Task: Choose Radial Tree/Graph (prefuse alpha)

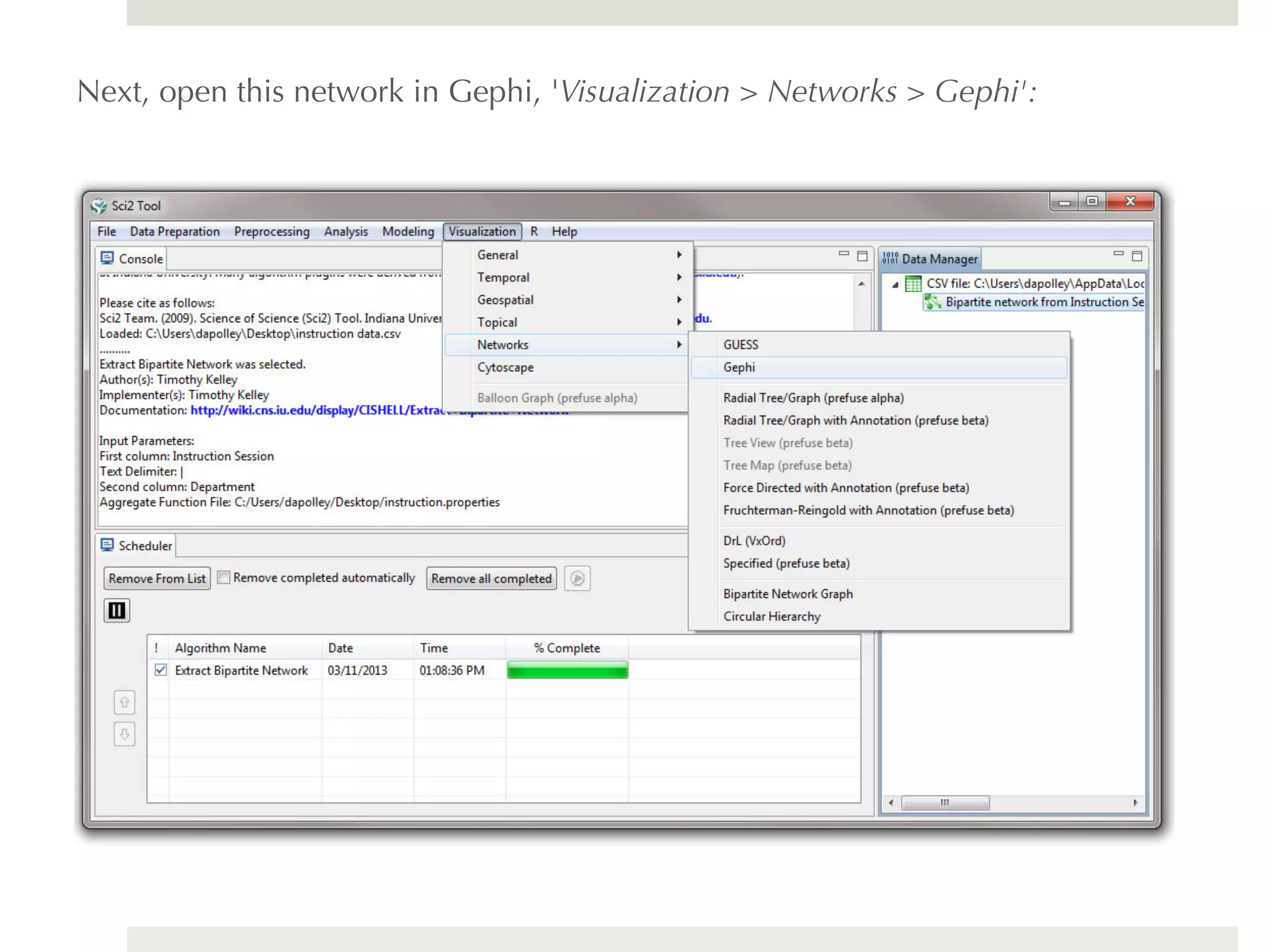Action: (879, 397)
